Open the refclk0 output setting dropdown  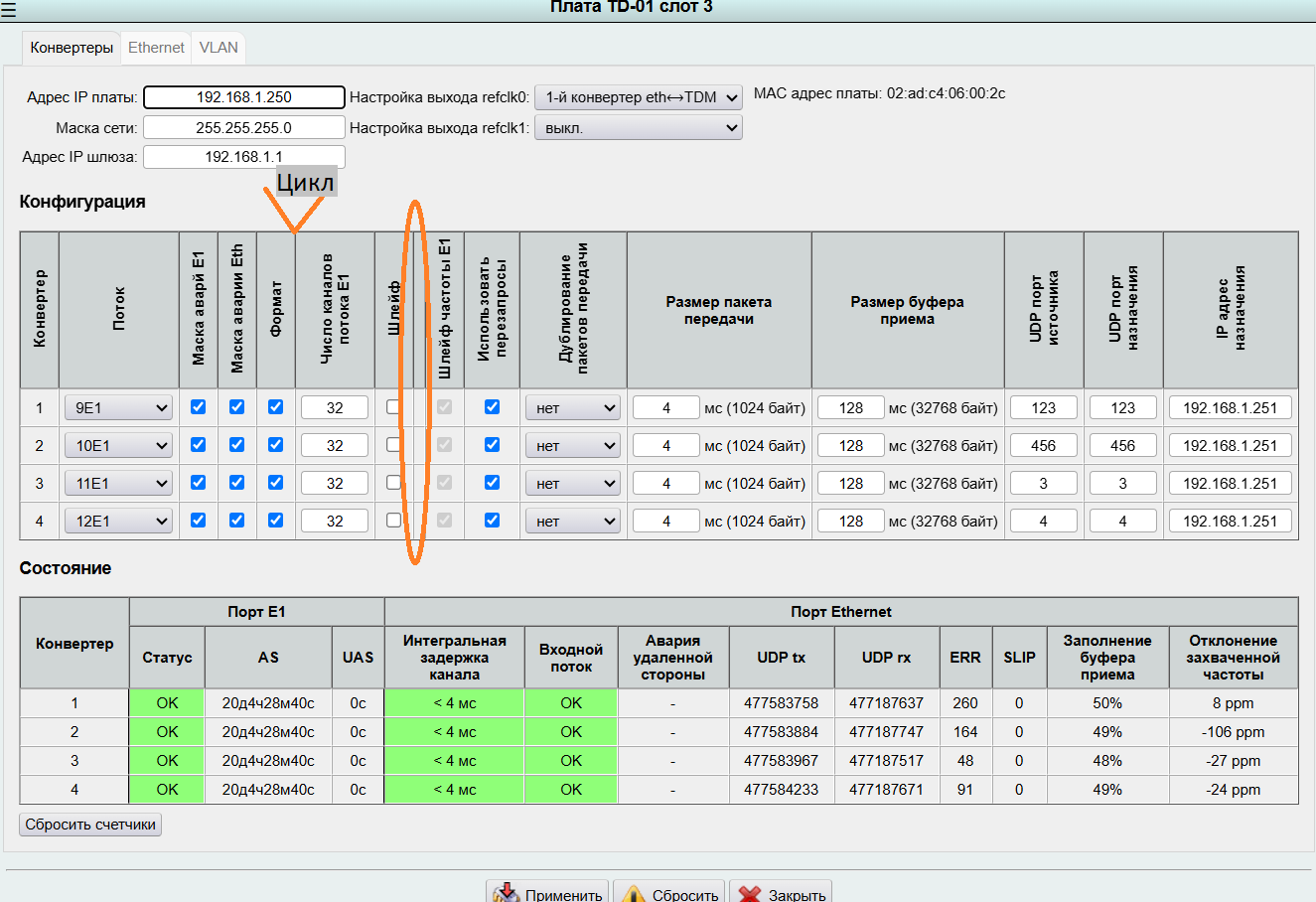click(639, 97)
